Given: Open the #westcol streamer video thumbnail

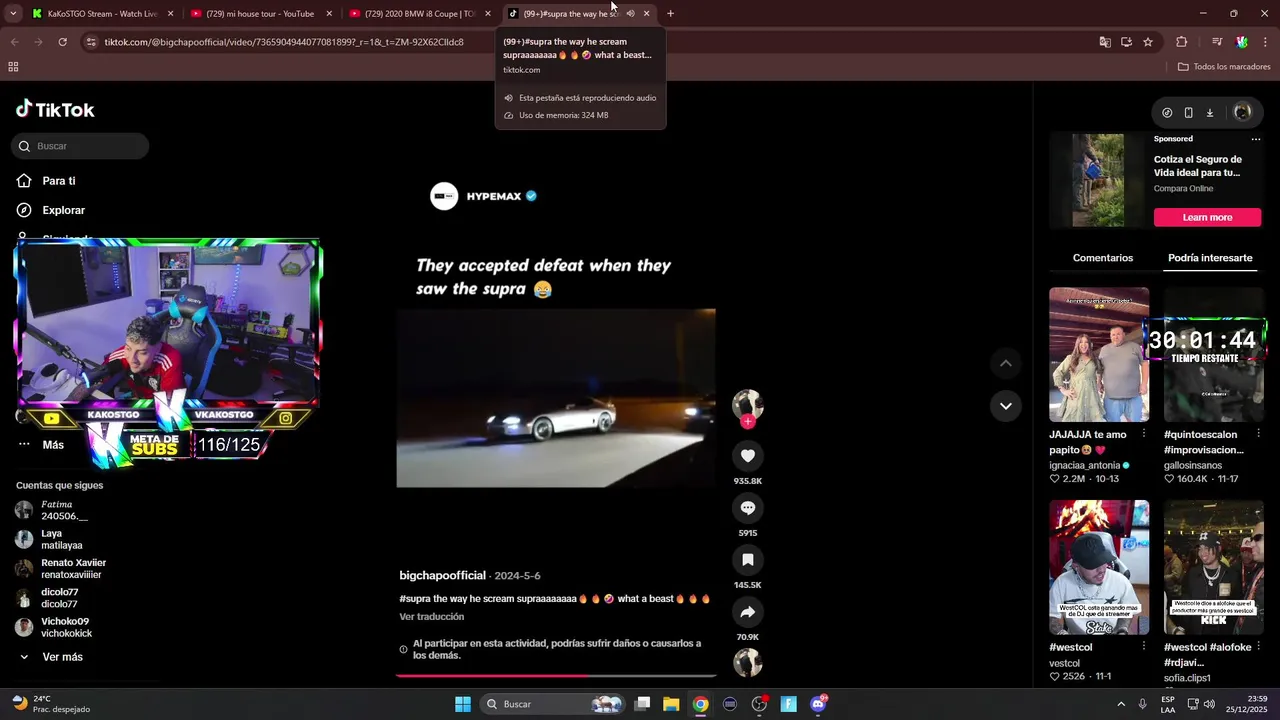Looking at the screenshot, I should coord(1099,567).
